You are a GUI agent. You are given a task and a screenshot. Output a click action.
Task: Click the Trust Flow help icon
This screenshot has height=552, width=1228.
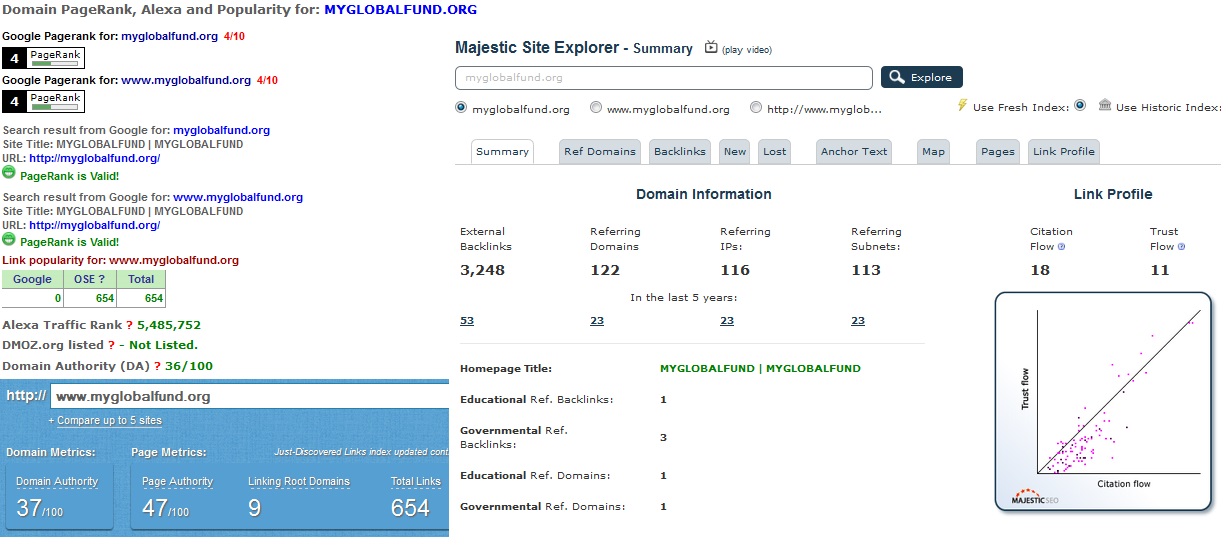pyautogui.click(x=1181, y=246)
